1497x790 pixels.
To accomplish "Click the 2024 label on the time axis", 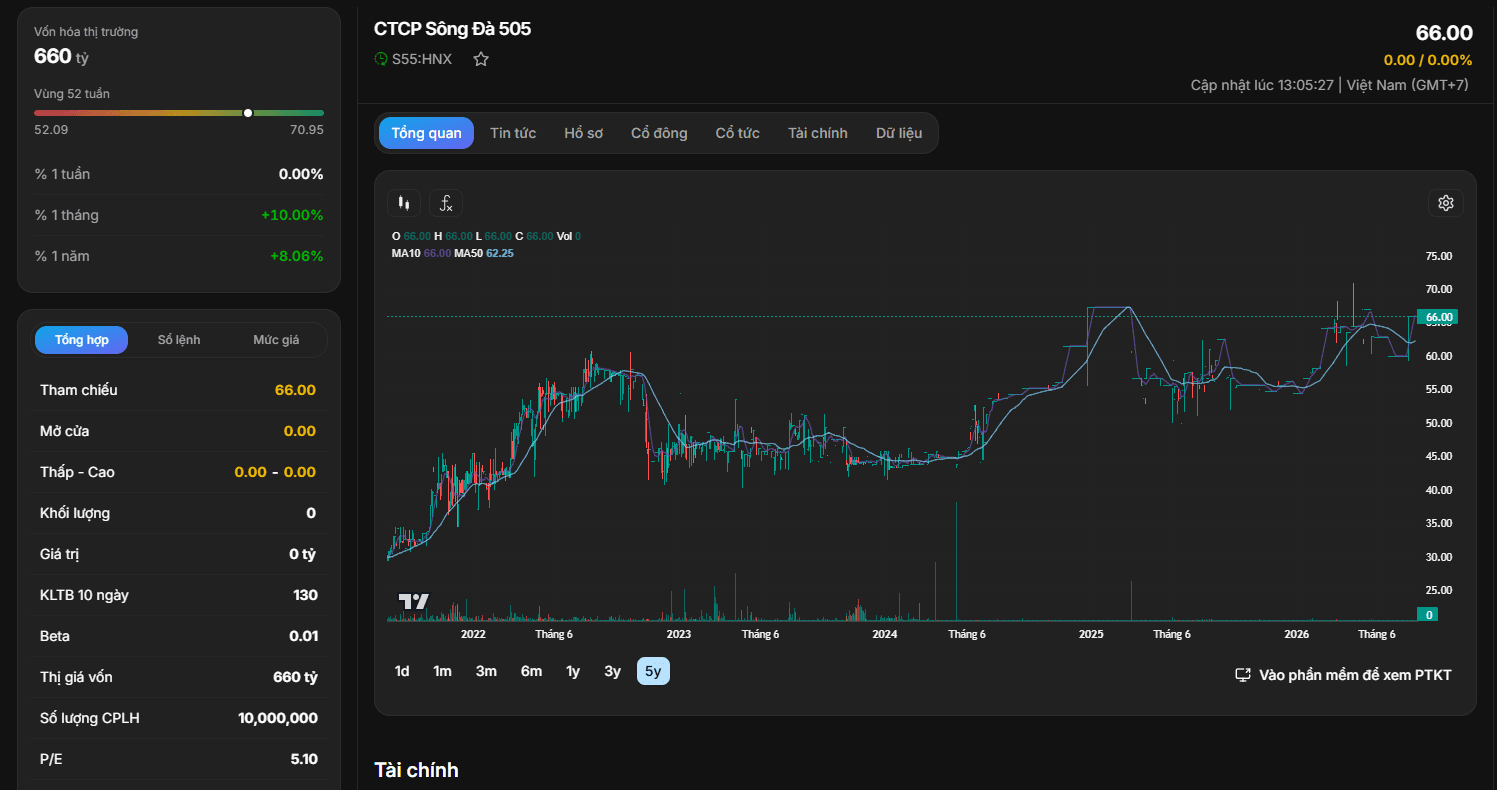I will [884, 634].
